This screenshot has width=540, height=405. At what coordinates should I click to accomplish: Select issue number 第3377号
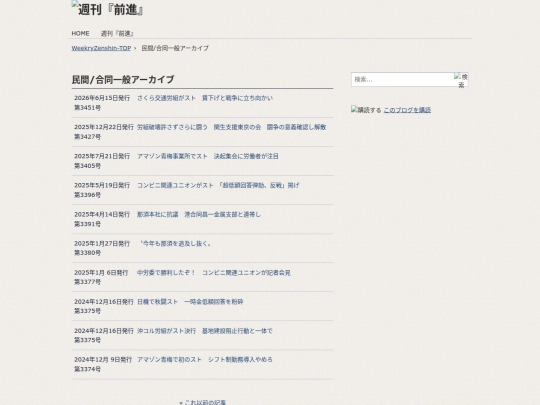pyautogui.click(x=87, y=282)
